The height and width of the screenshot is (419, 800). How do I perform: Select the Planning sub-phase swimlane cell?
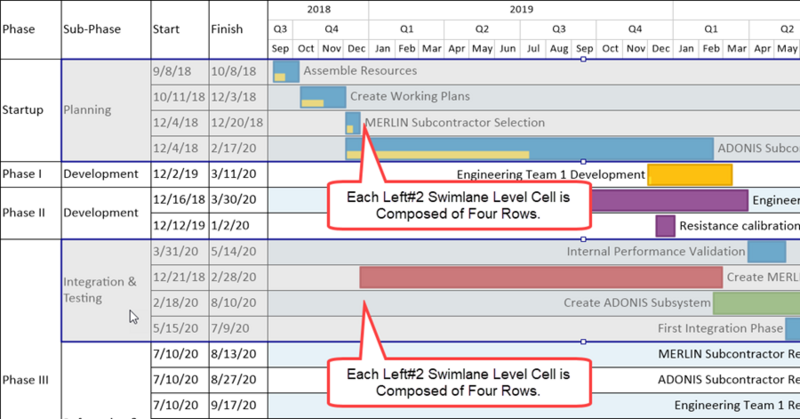click(x=106, y=110)
